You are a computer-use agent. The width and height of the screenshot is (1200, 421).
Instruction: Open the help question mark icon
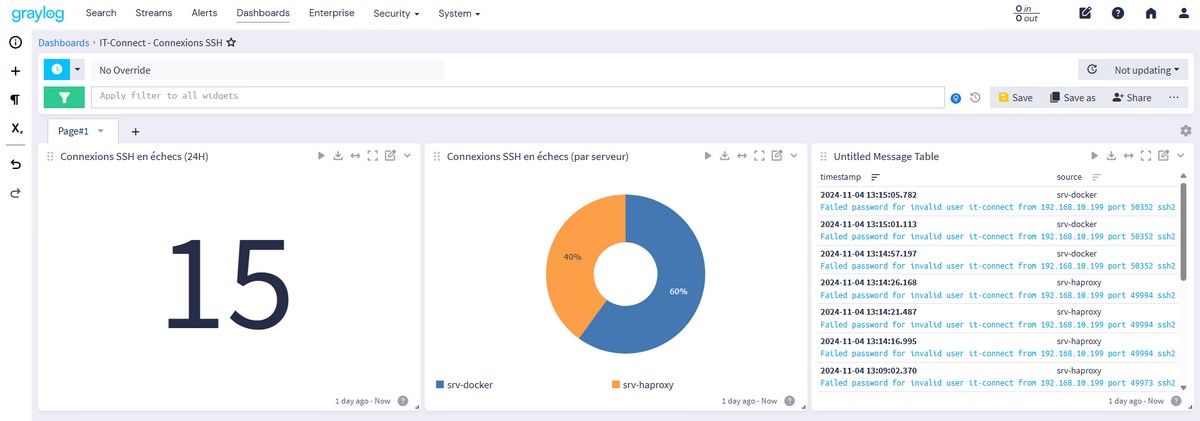(x=1118, y=13)
